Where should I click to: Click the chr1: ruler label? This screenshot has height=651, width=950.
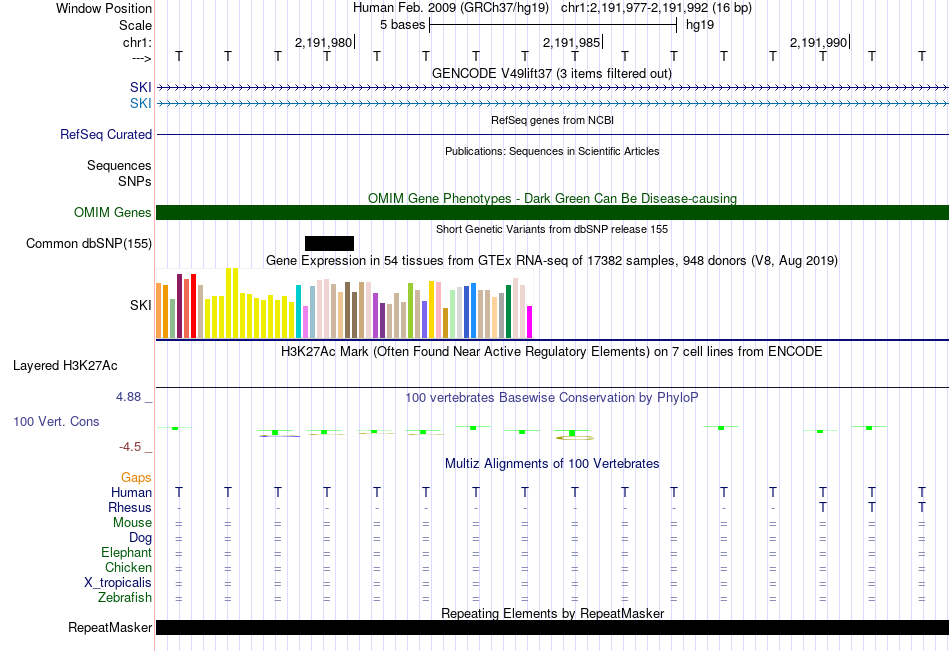[x=137, y=42]
